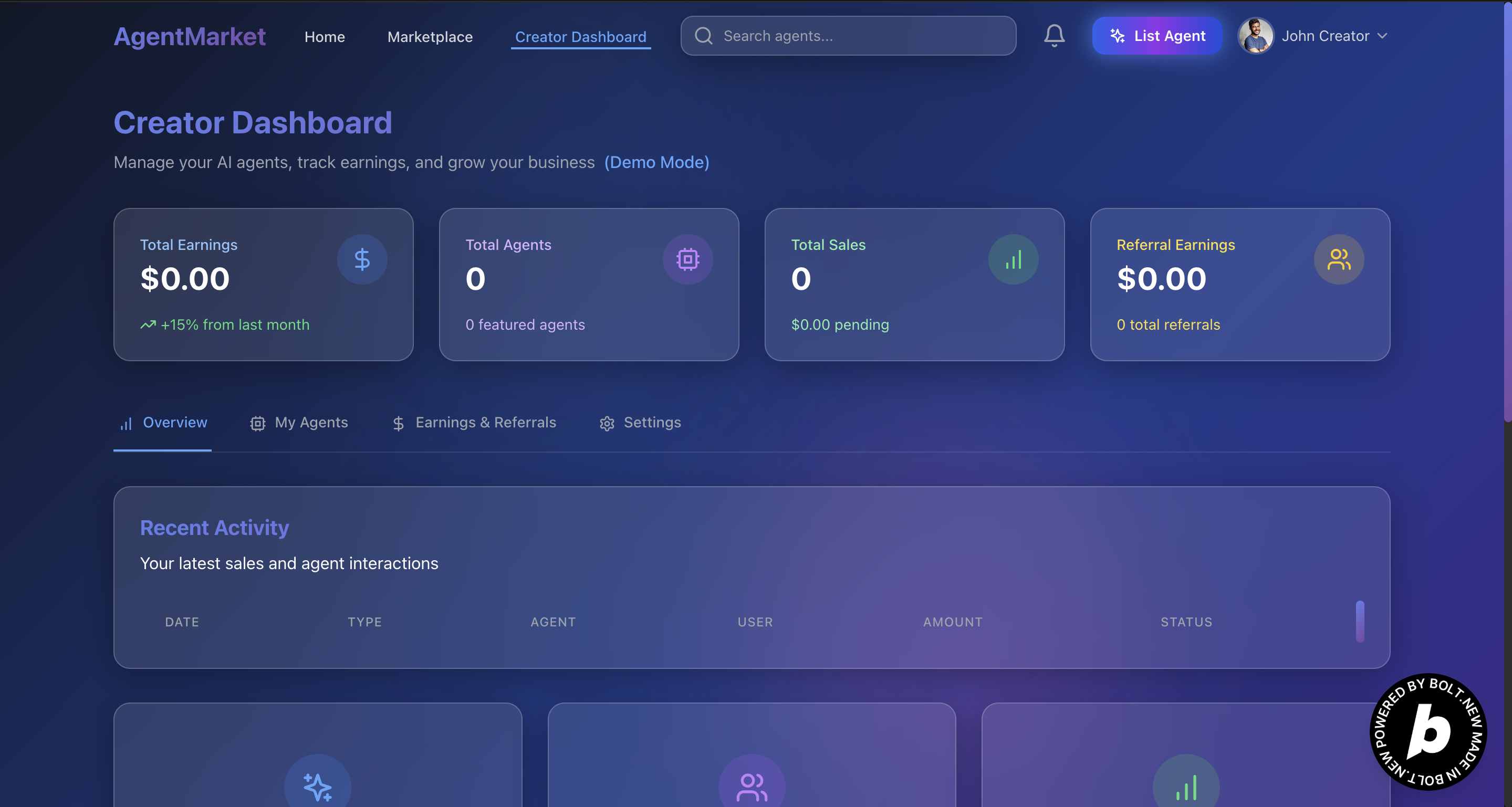This screenshot has height=807, width=1512.
Task: Select the Settings tab
Action: pyautogui.click(x=640, y=423)
